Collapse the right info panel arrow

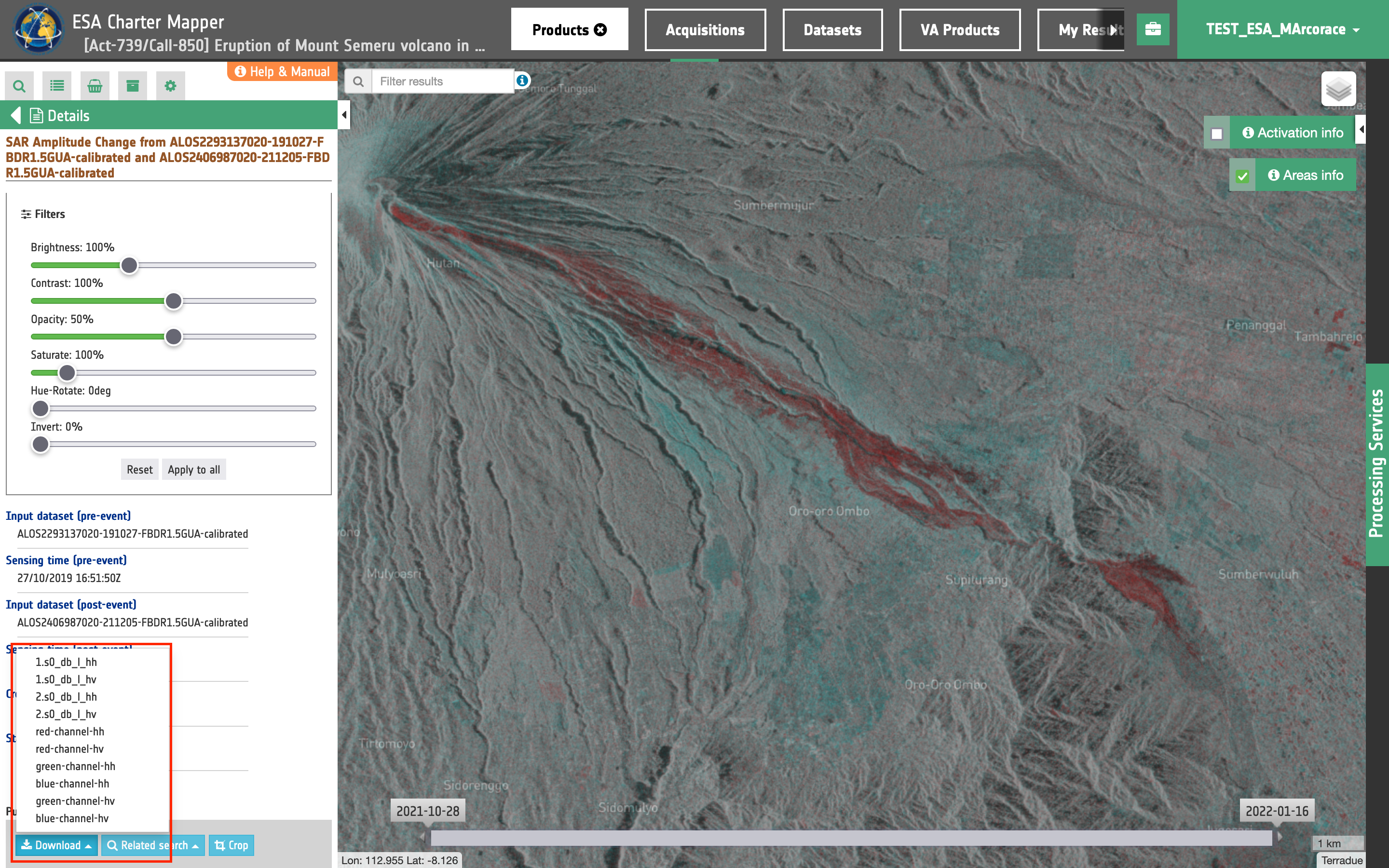[x=1361, y=129]
